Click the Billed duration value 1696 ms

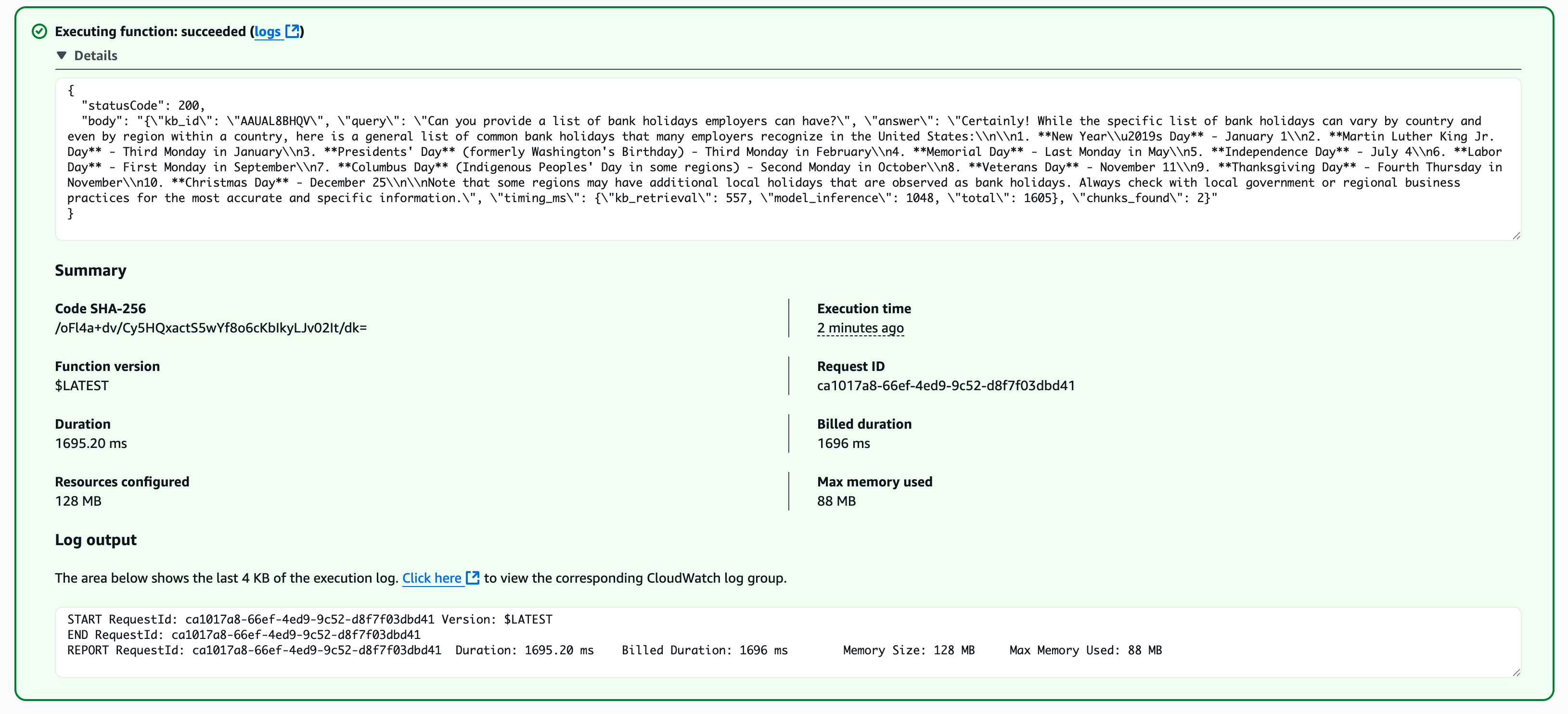coord(843,444)
